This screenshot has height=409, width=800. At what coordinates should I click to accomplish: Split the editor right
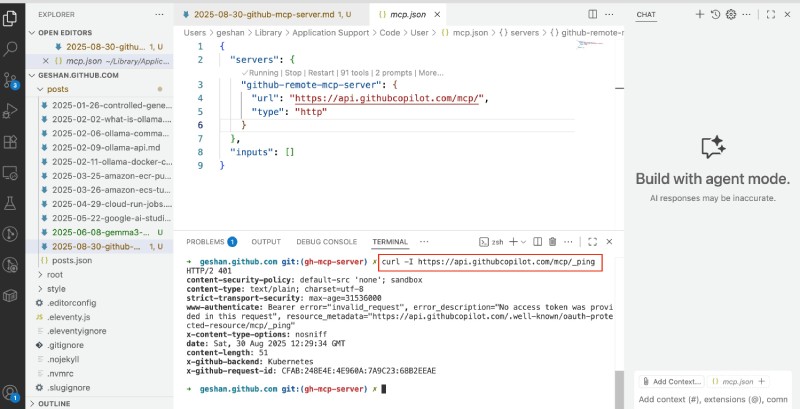click(x=592, y=14)
